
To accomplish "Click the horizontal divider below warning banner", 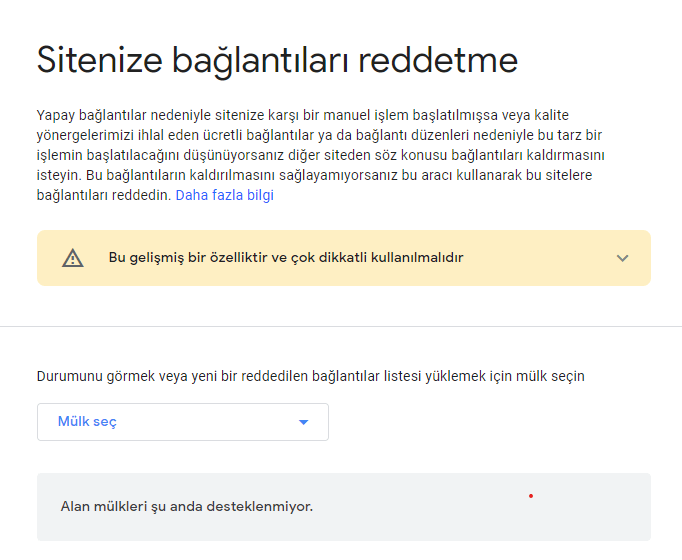I will coord(341,326).
